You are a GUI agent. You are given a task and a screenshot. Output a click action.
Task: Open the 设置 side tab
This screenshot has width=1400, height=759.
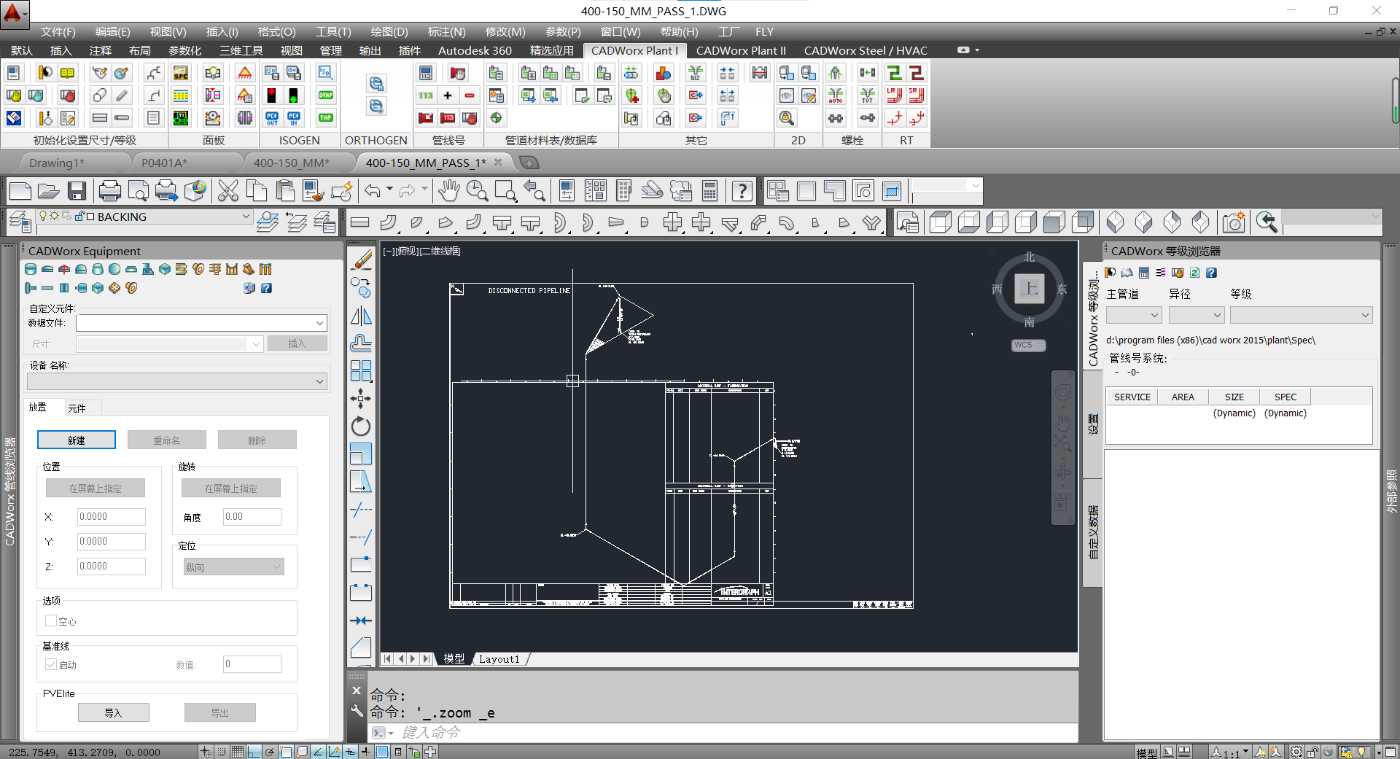pos(1092,424)
